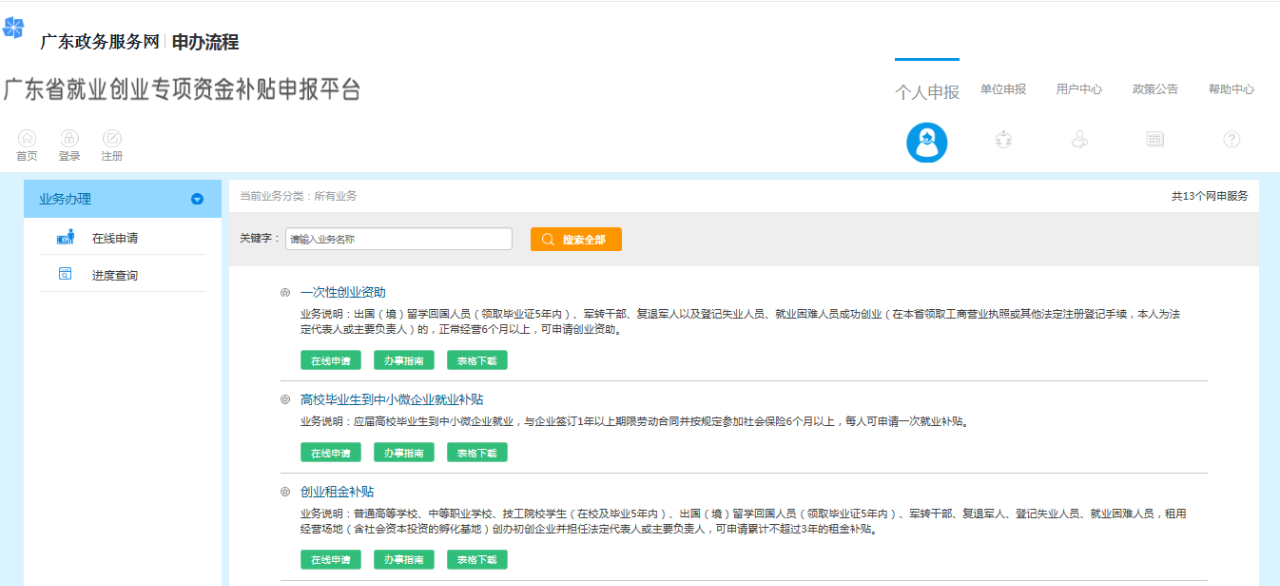Open the 用户中心 menu item
The height and width of the screenshot is (586, 1280).
(x=1079, y=88)
